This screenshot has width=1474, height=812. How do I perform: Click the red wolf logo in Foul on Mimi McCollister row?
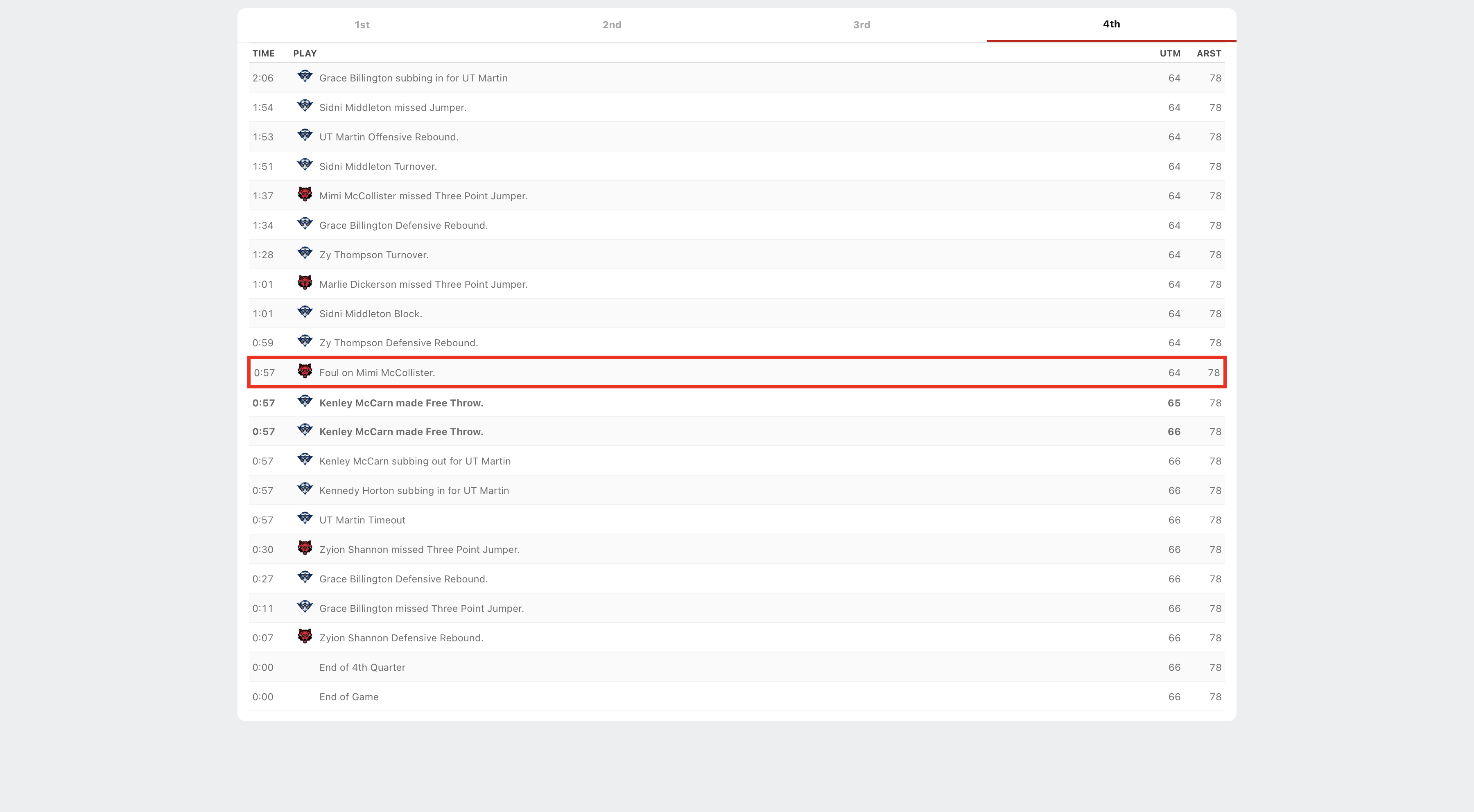[304, 371]
